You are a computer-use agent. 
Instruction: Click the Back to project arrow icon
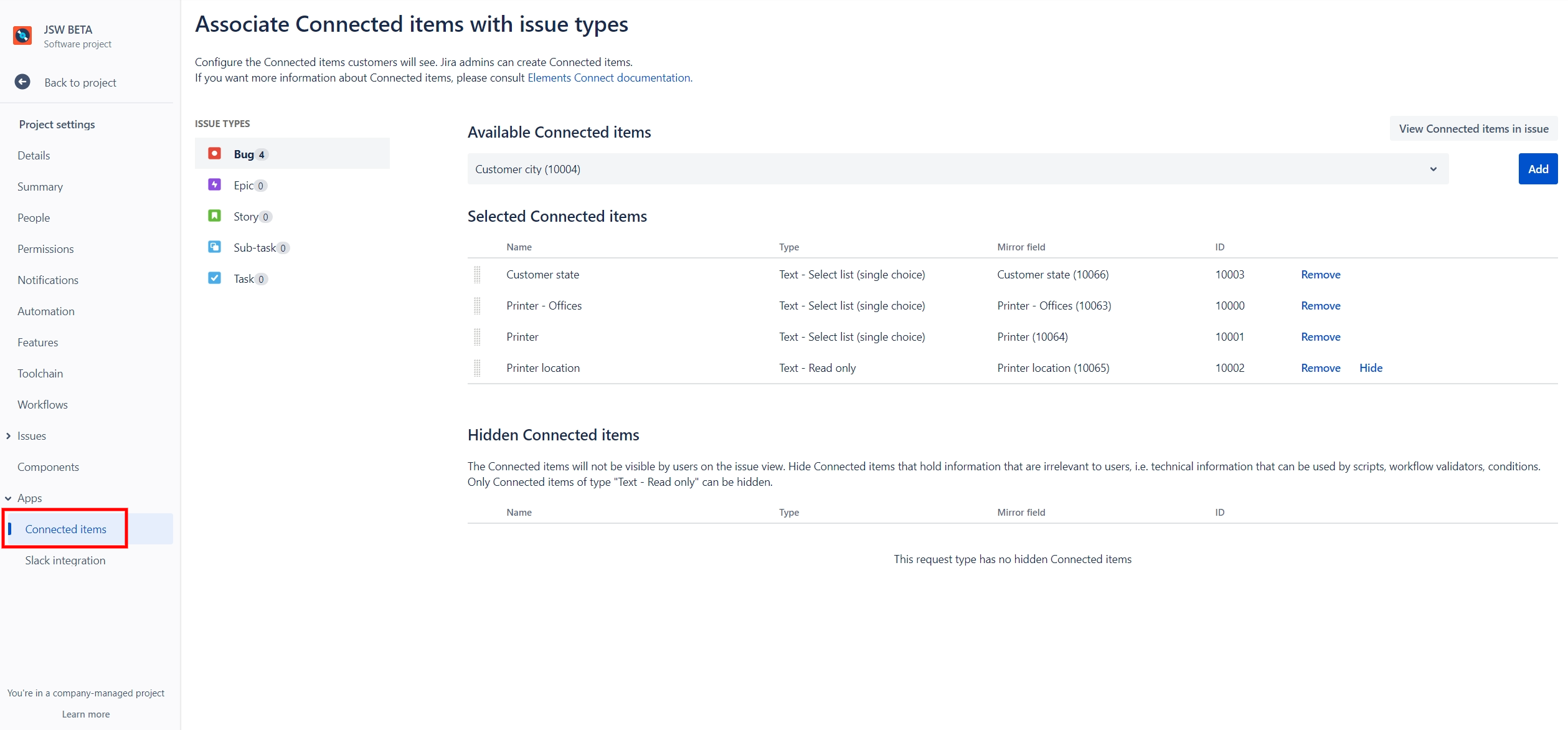(22, 82)
